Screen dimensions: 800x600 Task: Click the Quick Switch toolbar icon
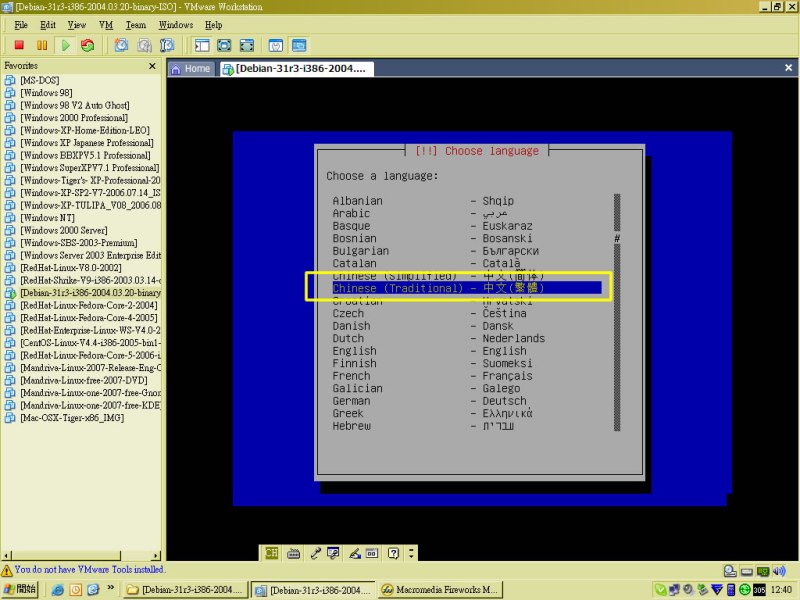pyautogui.click(x=247, y=45)
